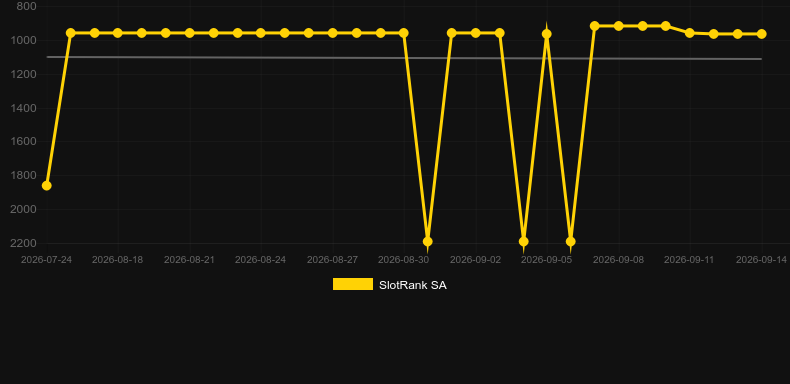Viewport: 790px width, 384px height.
Task: Click the low dip point just after 2026-09-05
Action: click(x=570, y=241)
